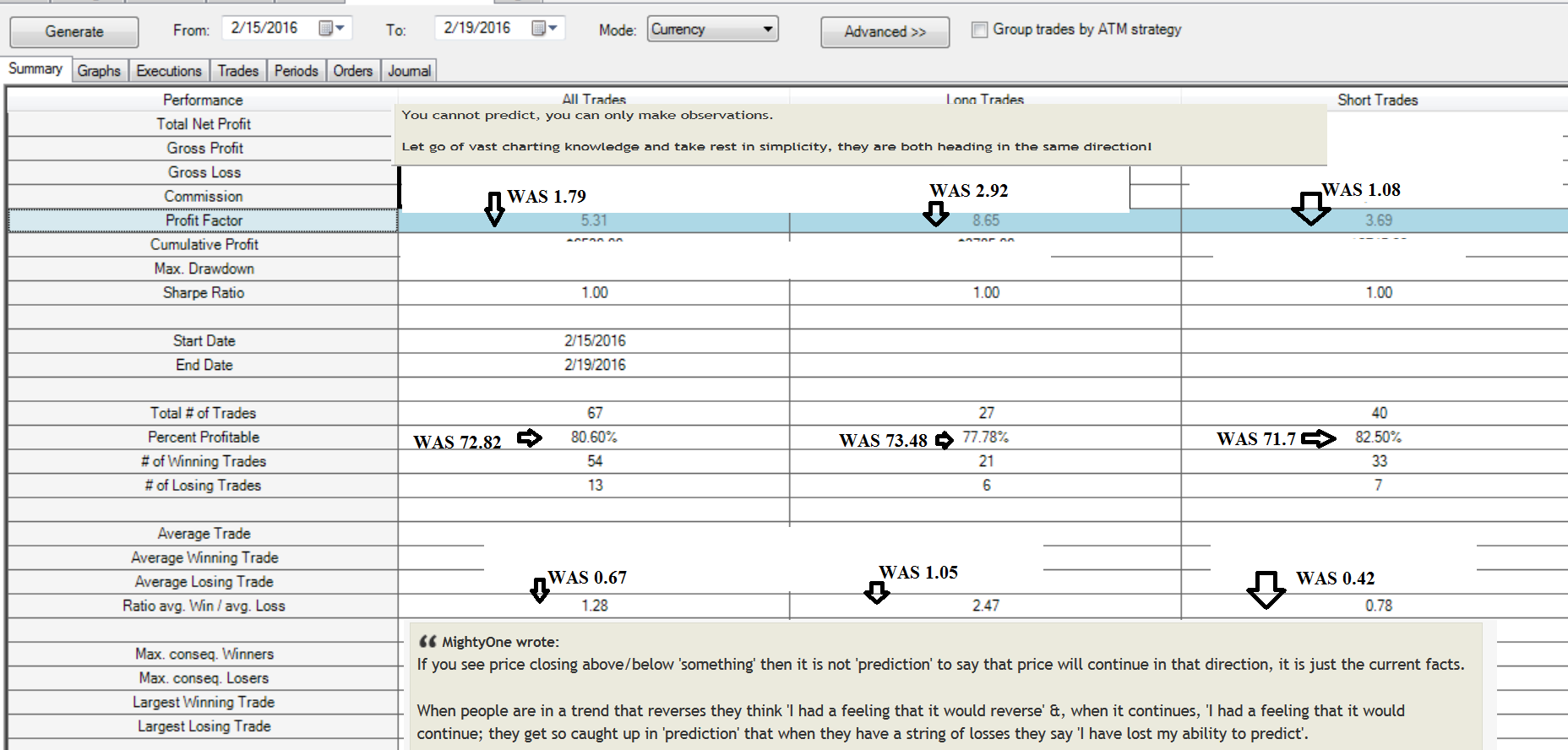The height and width of the screenshot is (750, 1568).
Task: Click the Largest Losing Trade label
Action: [x=204, y=726]
